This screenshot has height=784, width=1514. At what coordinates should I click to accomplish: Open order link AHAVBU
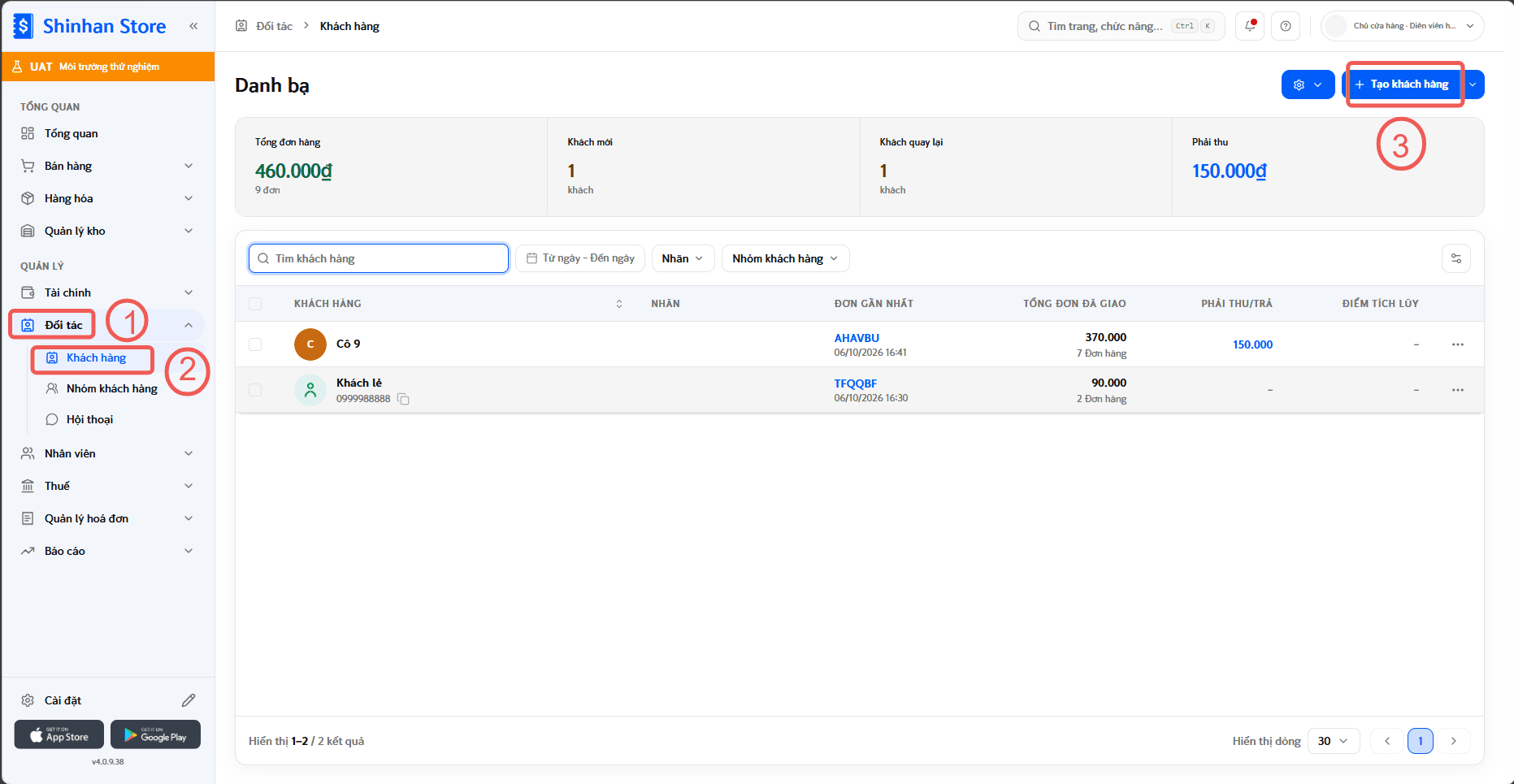[857, 338]
